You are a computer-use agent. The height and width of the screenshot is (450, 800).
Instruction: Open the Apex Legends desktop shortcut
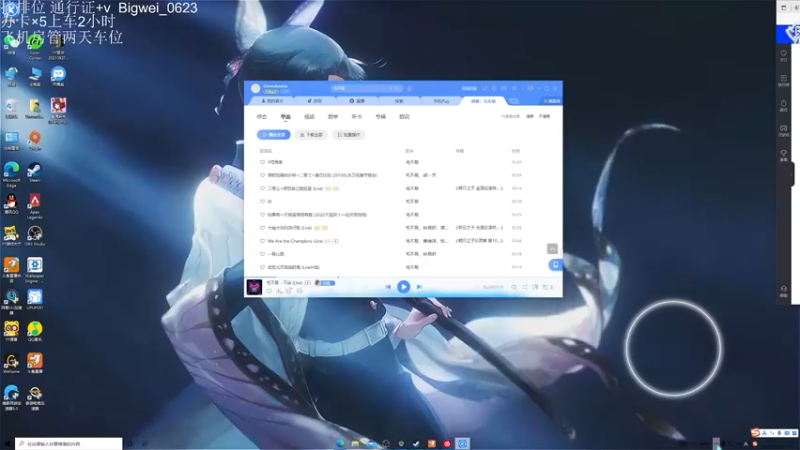(35, 206)
